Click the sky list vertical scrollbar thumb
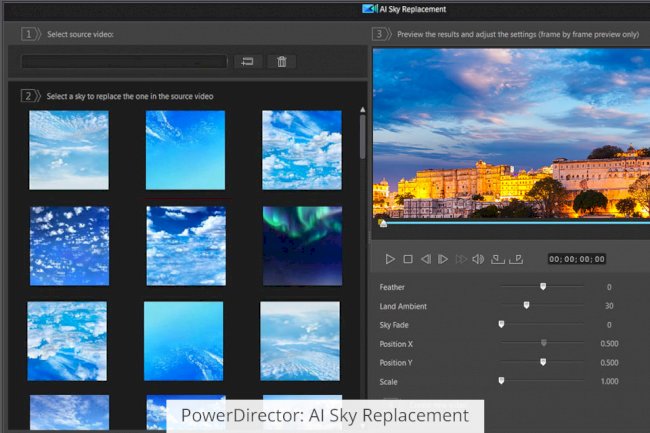This screenshot has height=433, width=650. 363,137
